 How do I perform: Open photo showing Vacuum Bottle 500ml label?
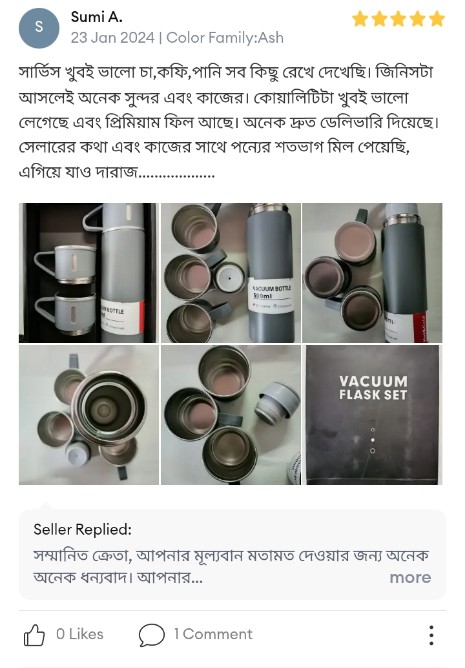tap(231, 273)
